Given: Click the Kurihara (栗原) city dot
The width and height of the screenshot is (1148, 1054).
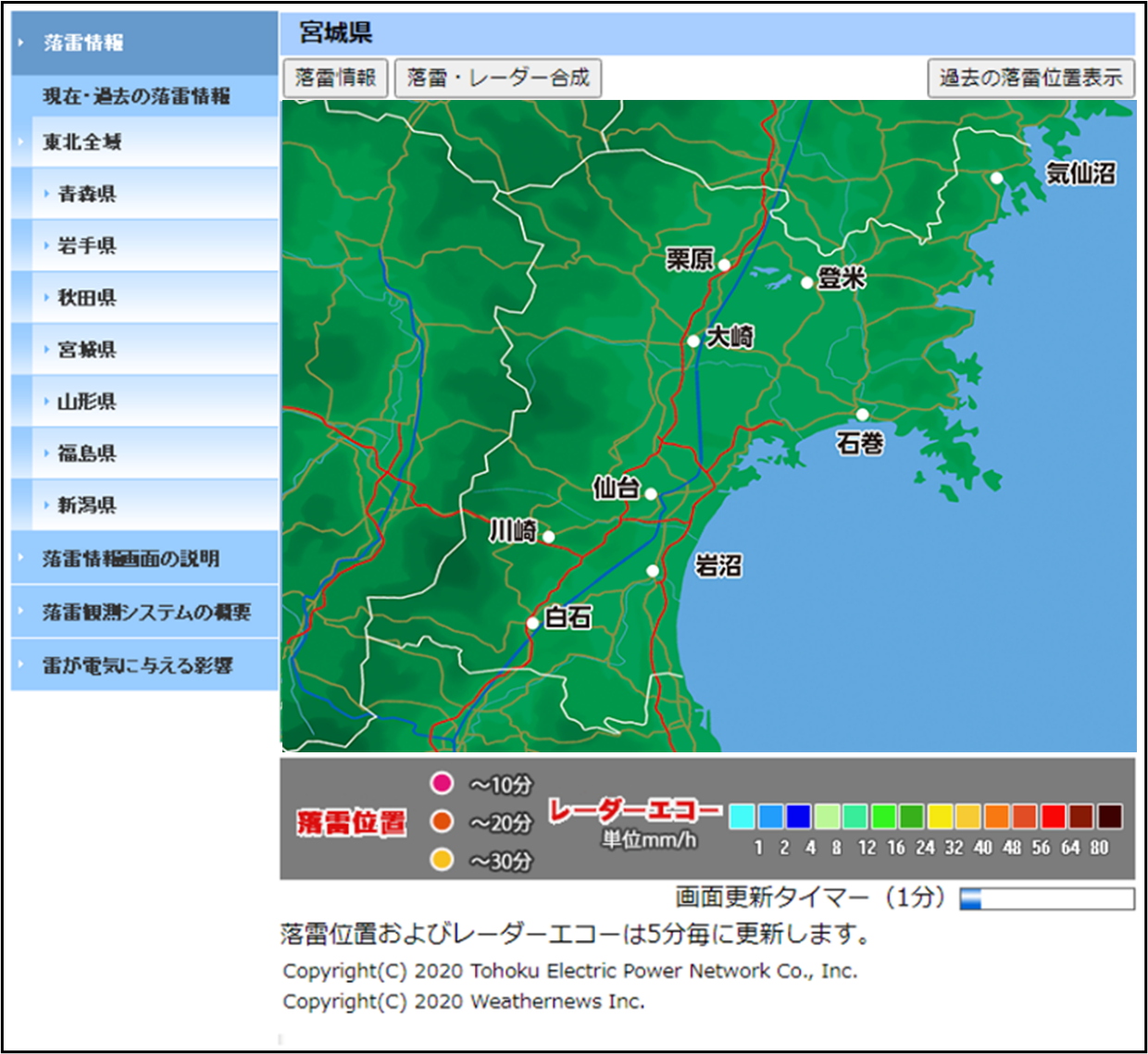Looking at the screenshot, I should coord(724,265).
